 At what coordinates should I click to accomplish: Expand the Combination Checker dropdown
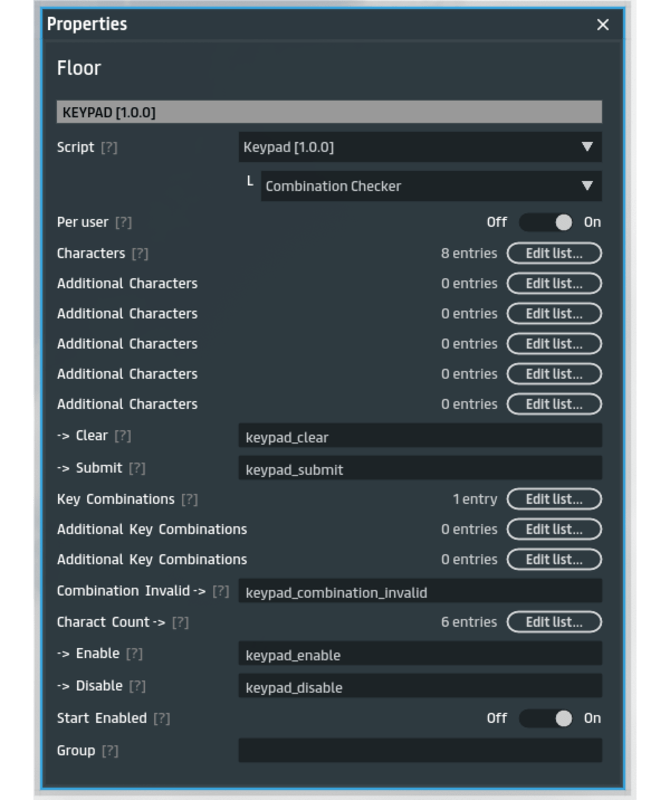[431, 186]
